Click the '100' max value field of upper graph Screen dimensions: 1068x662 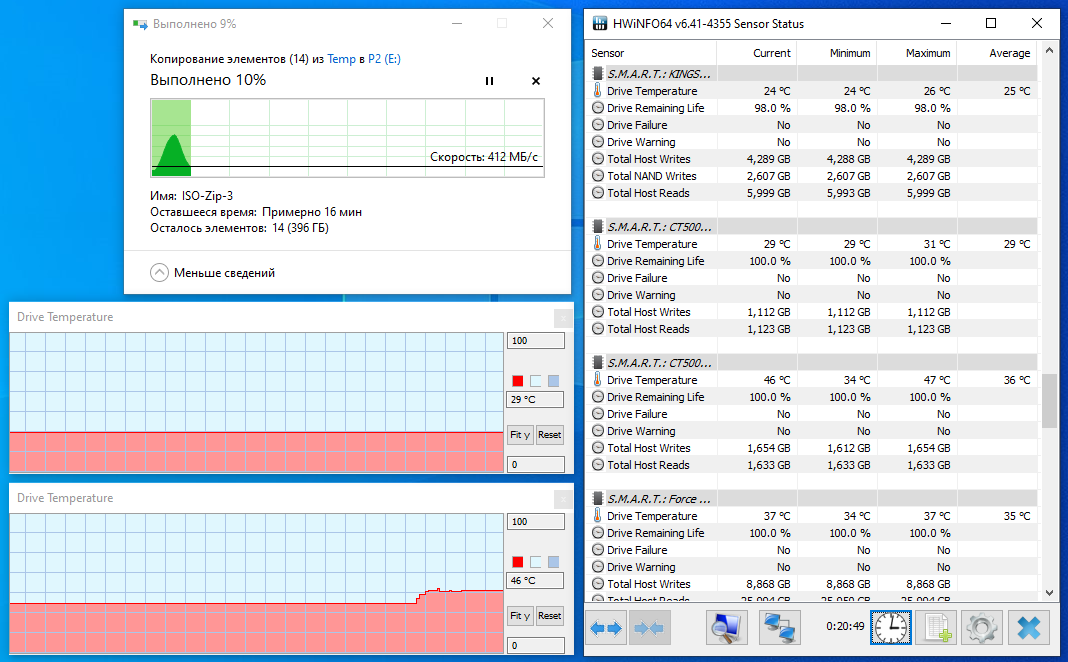pos(535,340)
